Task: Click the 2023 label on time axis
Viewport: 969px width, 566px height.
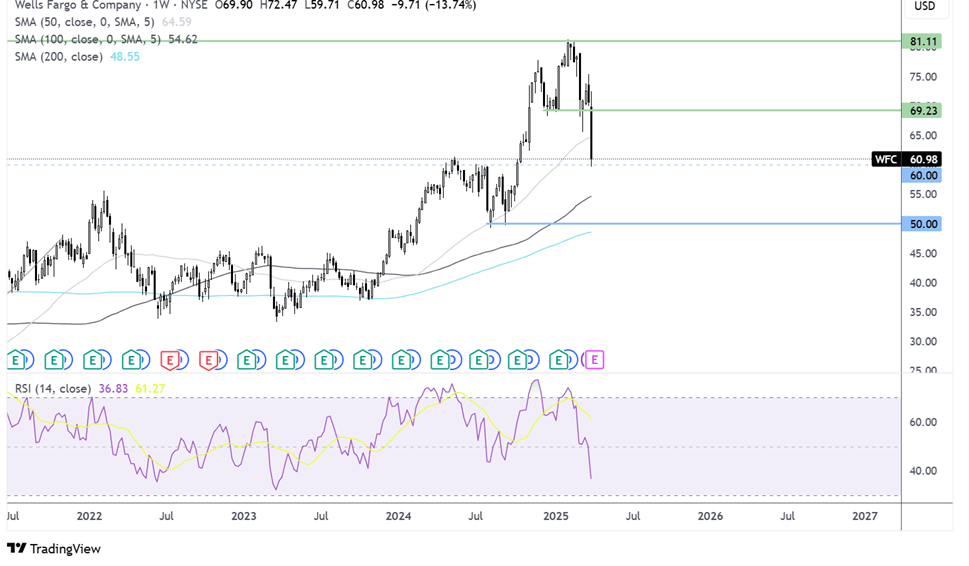Action: (x=243, y=516)
